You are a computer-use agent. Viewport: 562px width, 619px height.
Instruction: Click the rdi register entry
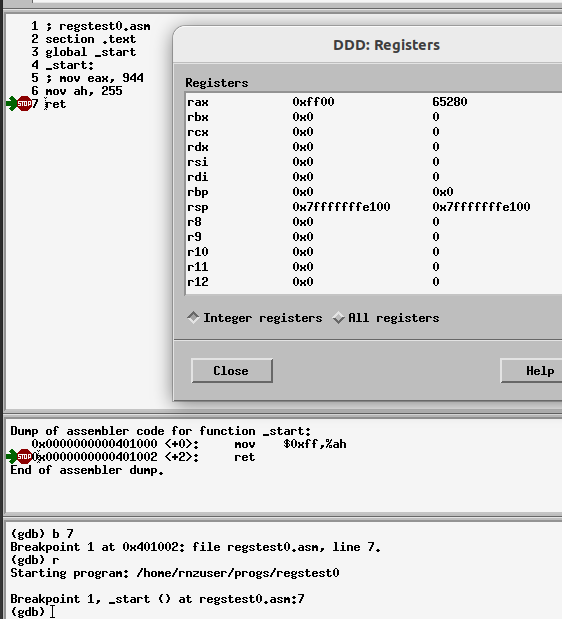[x=374, y=177]
